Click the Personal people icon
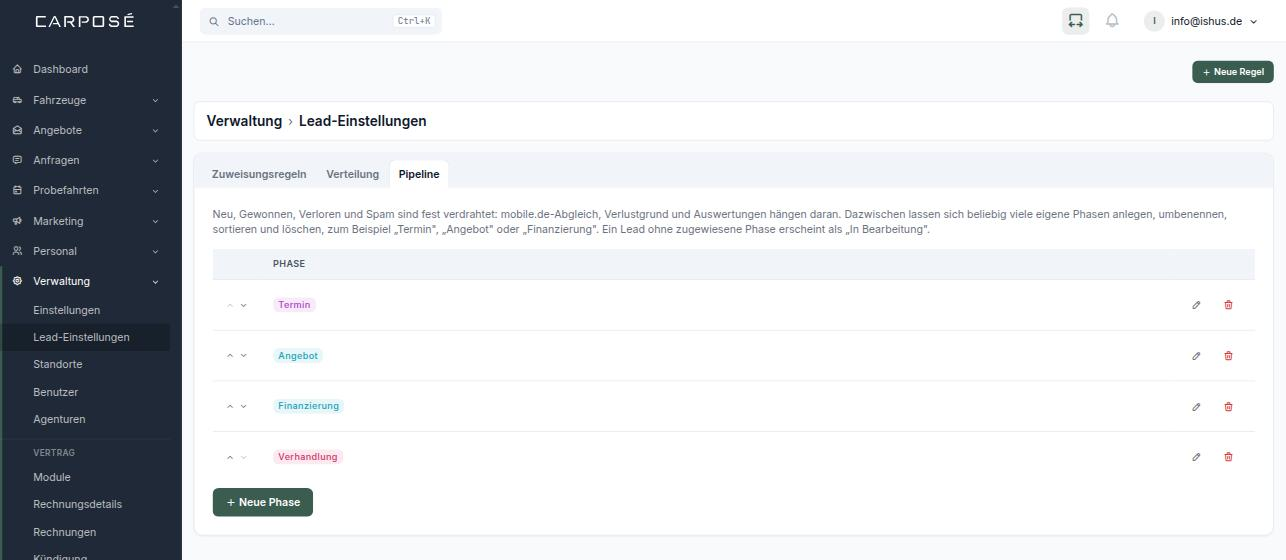Viewport: 1286px width, 560px height. pos(17,251)
